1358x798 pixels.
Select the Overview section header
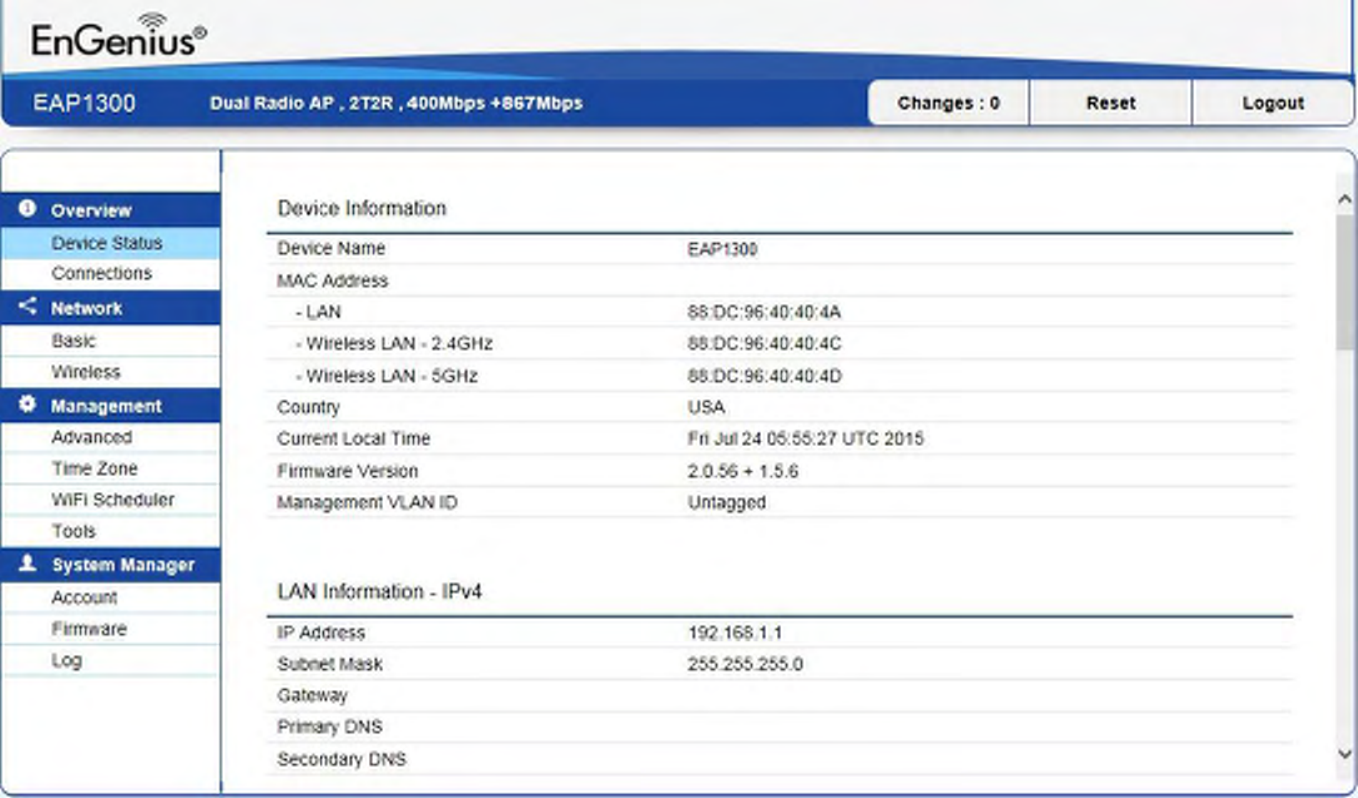point(110,210)
